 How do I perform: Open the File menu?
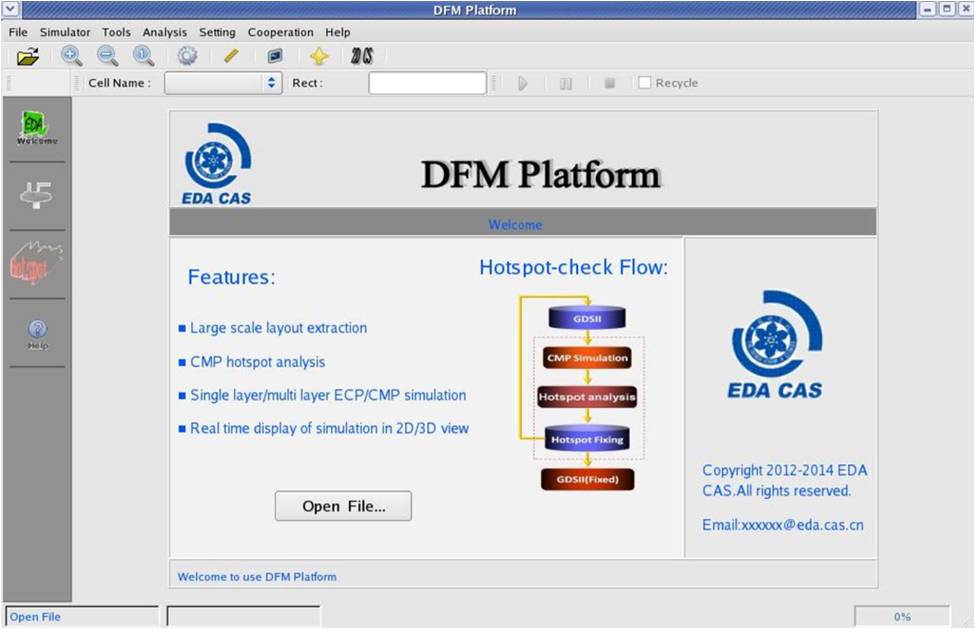[x=18, y=32]
